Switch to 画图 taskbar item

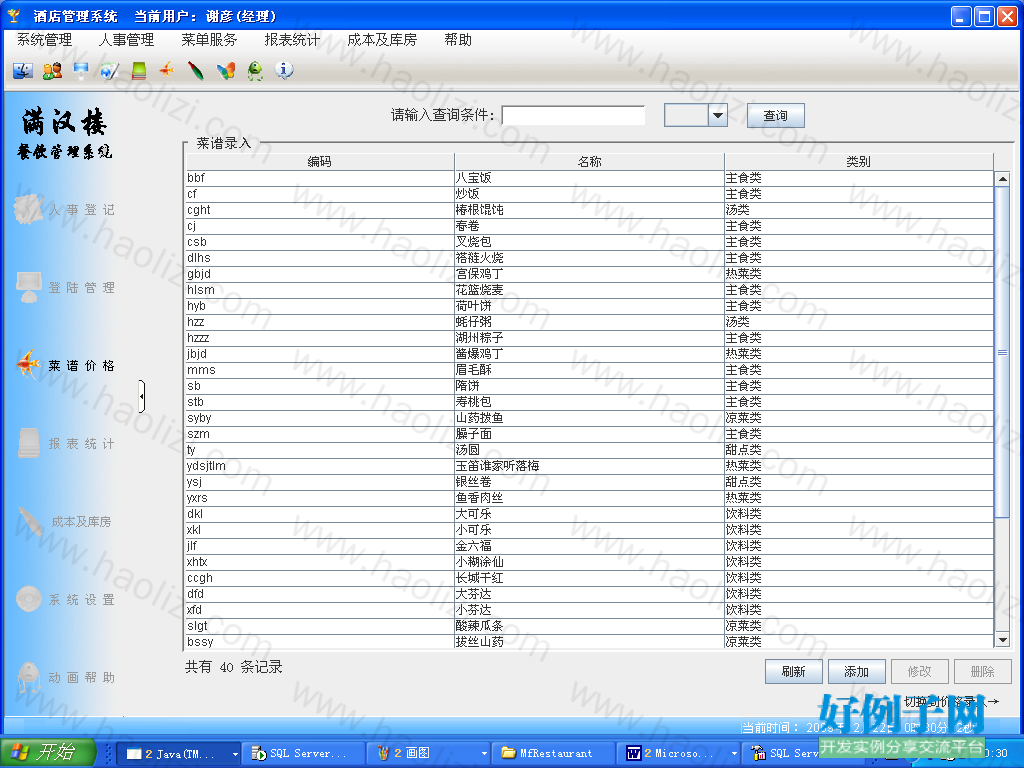(428, 754)
